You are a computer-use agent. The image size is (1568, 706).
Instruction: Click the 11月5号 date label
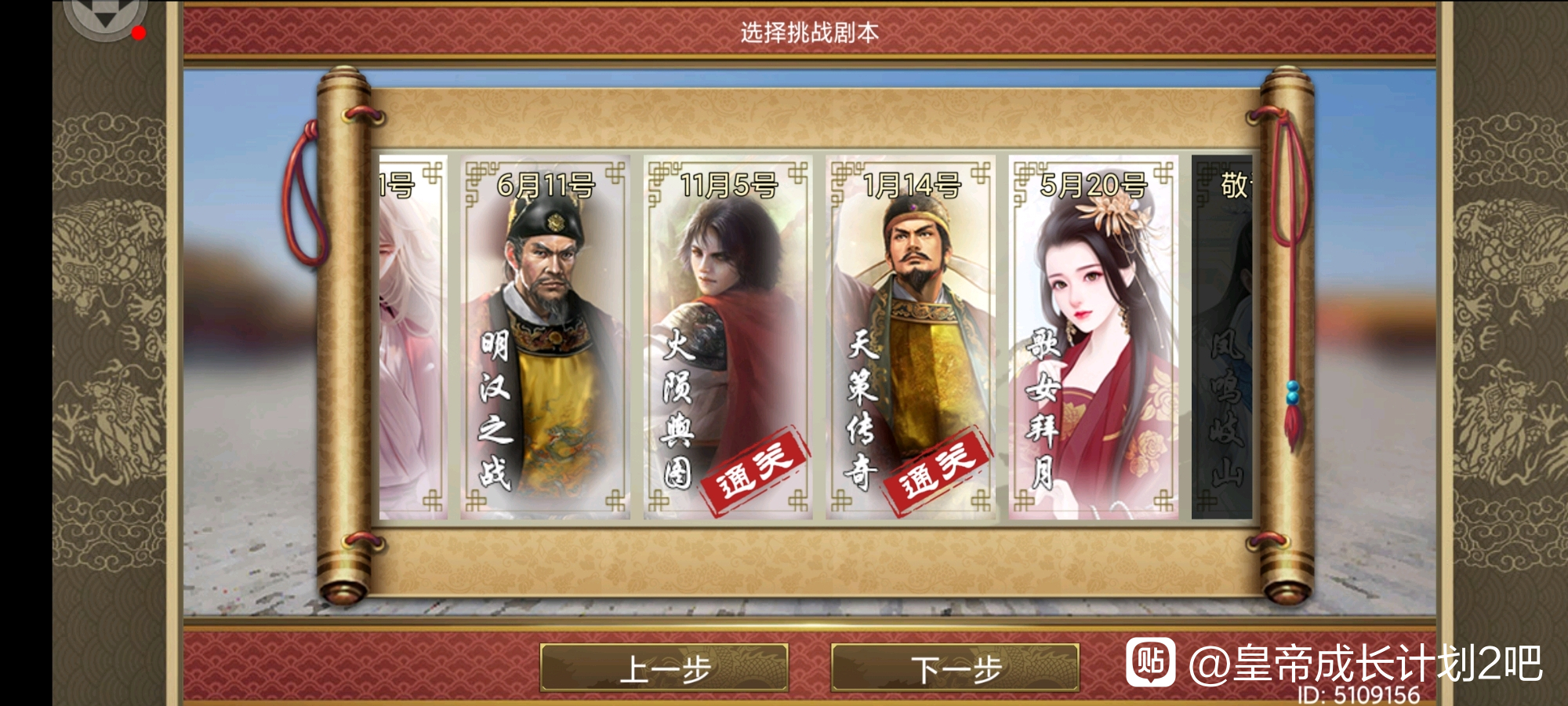(x=728, y=186)
